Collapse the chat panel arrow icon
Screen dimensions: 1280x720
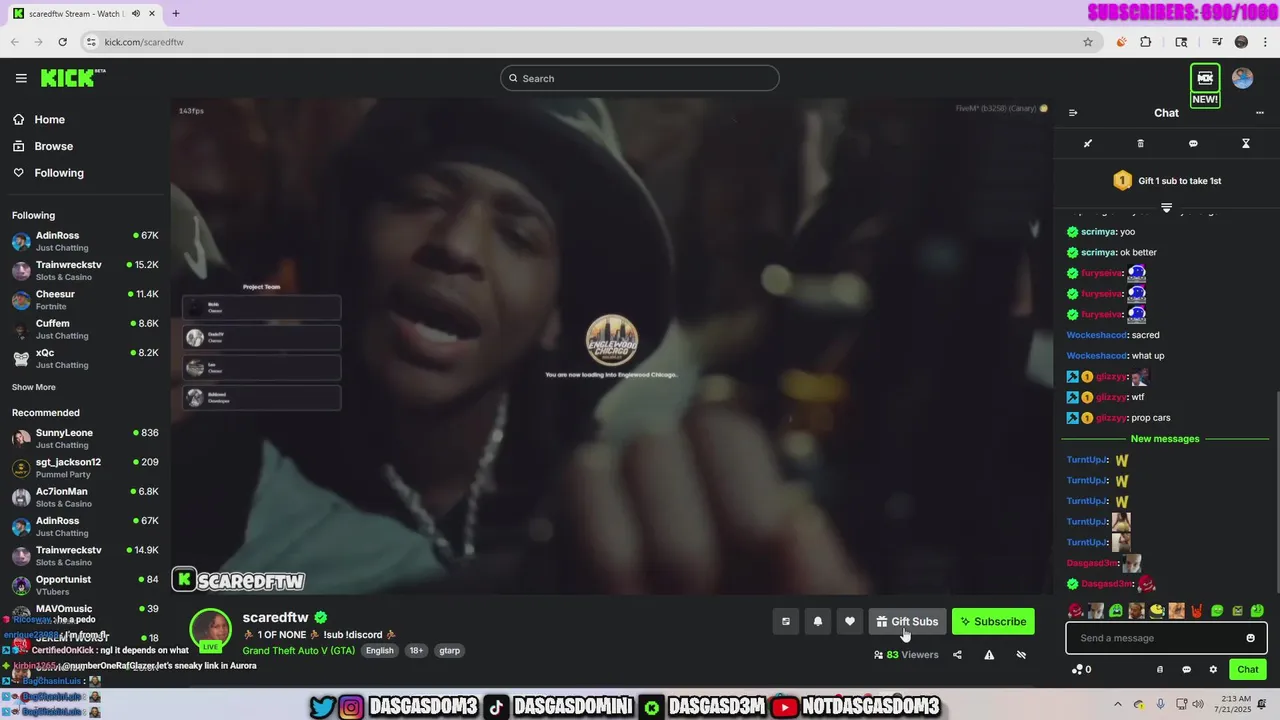pos(1073,113)
